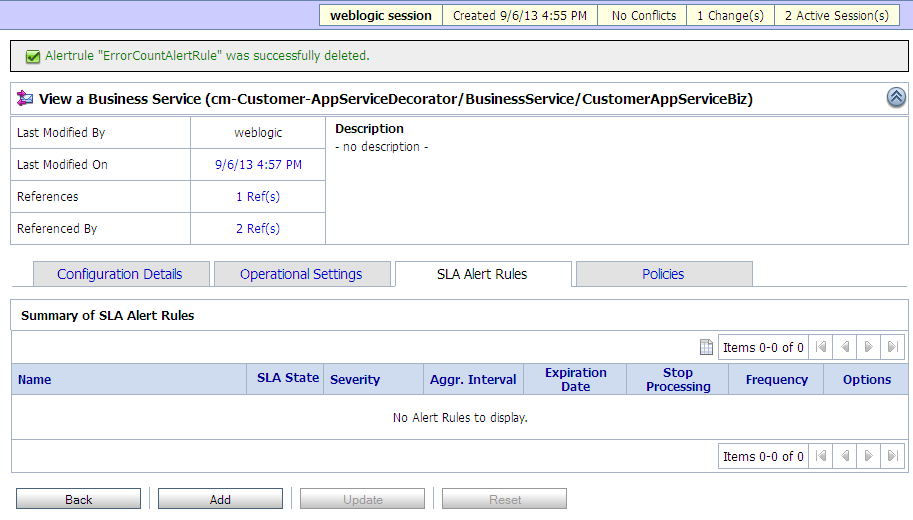Go to last page in top pagination
Viewport: 913px width, 520px height.
[893, 347]
